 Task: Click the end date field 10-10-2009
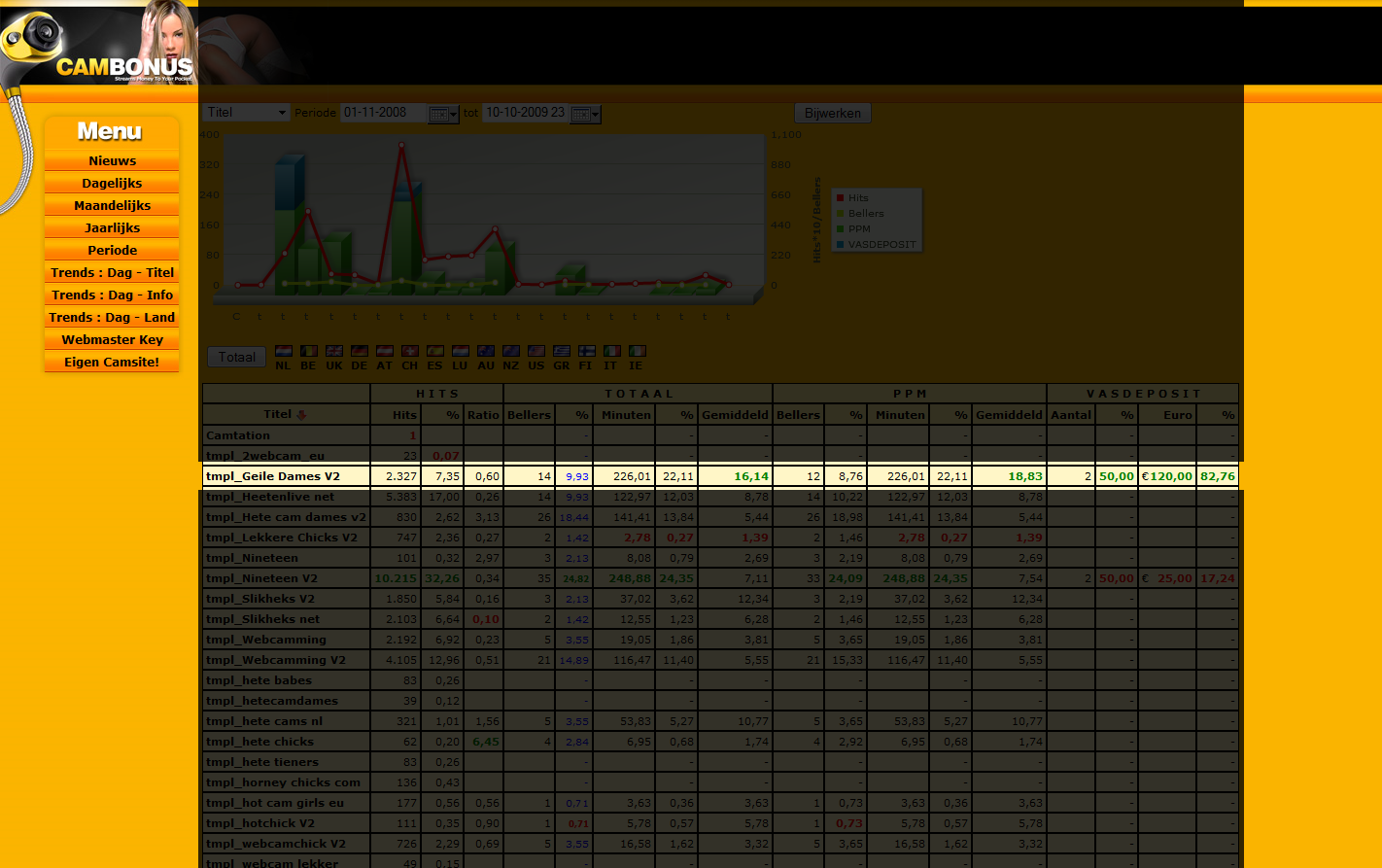coord(525,113)
